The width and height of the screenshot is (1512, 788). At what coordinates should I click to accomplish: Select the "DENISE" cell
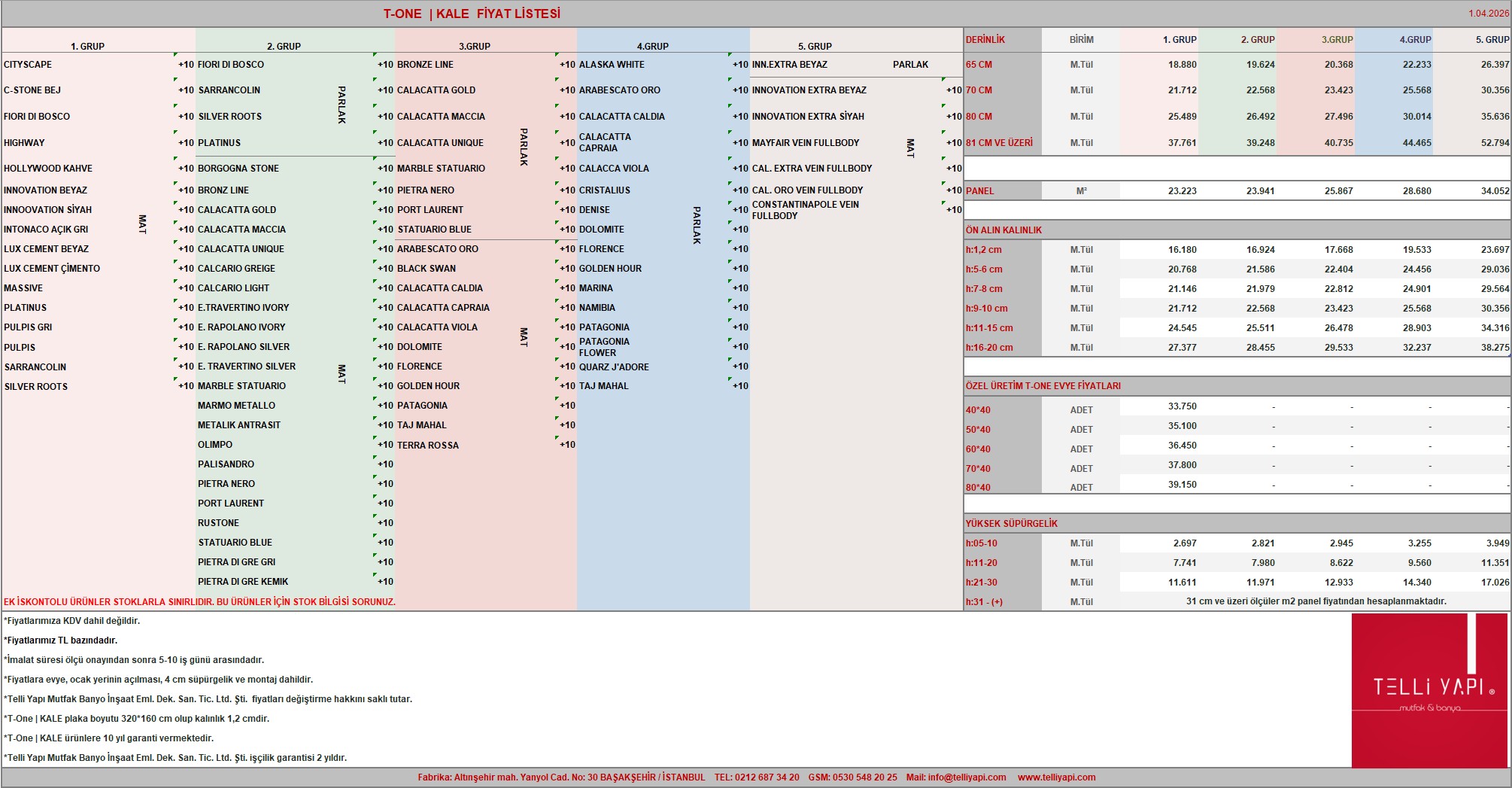(594, 210)
